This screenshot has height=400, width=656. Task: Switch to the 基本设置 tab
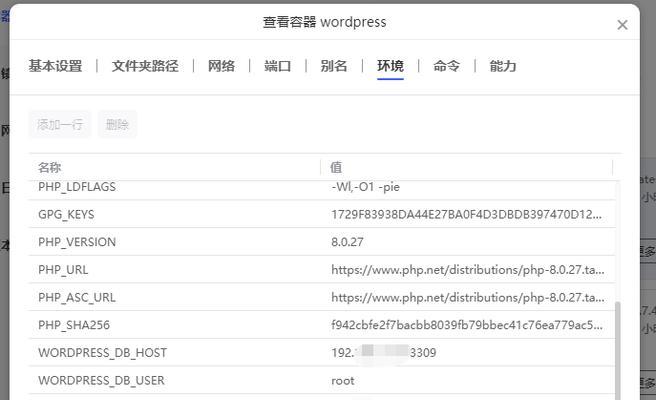(55, 66)
